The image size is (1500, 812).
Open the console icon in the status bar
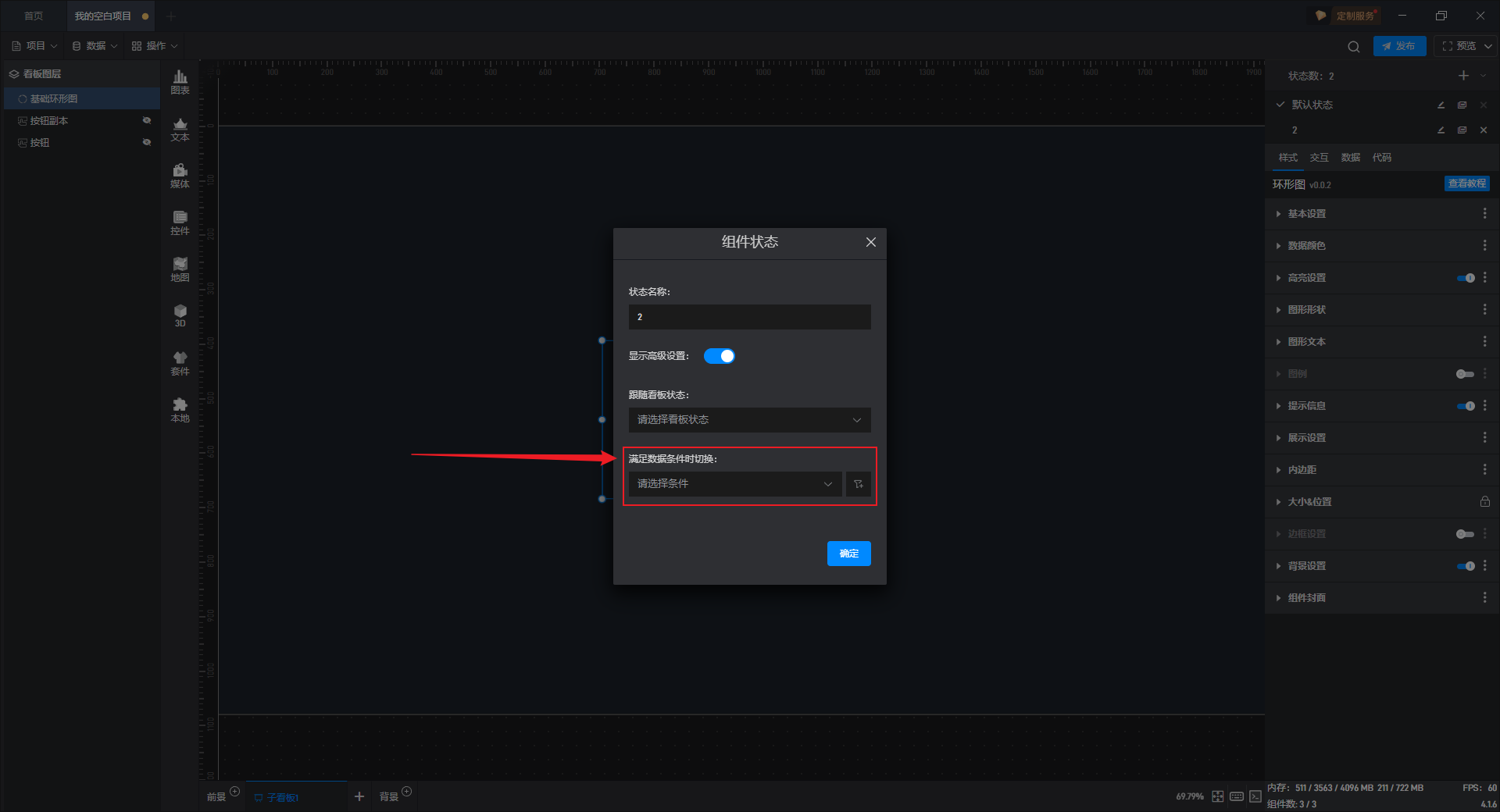1255,796
